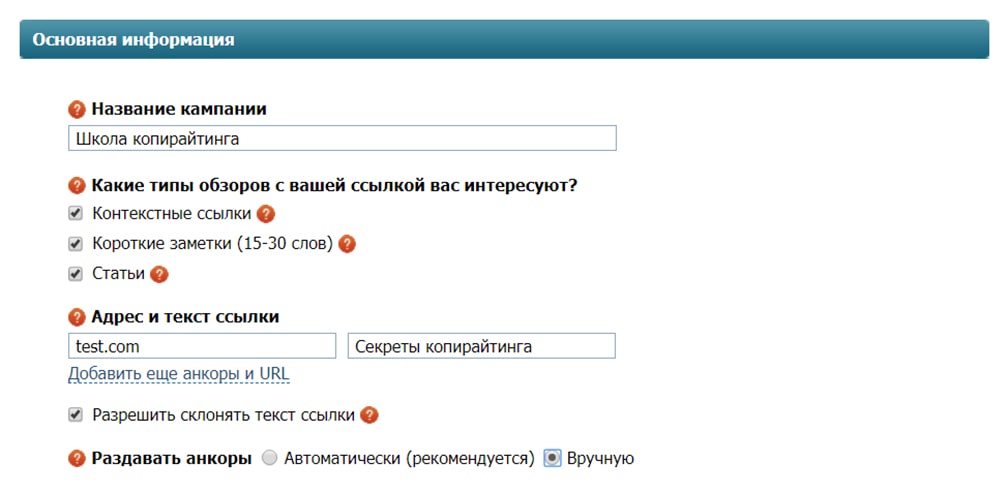Viewport: 1000px width, 484px height.
Task: Click anchor text field «Секреты копирайтинга»
Action: 480,346
